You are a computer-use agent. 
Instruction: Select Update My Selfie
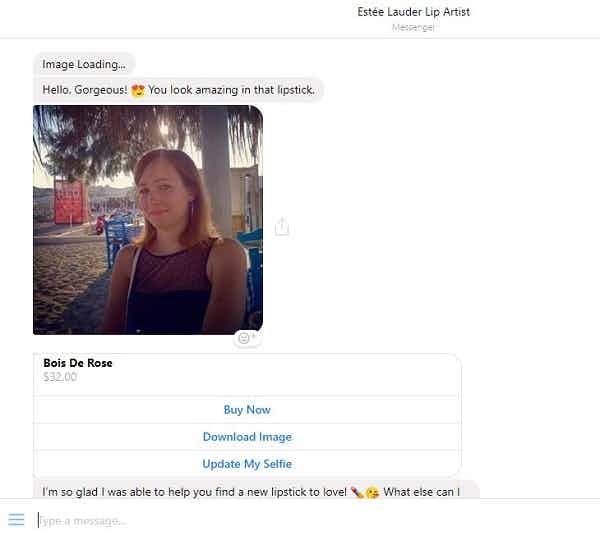pyautogui.click(x=247, y=464)
